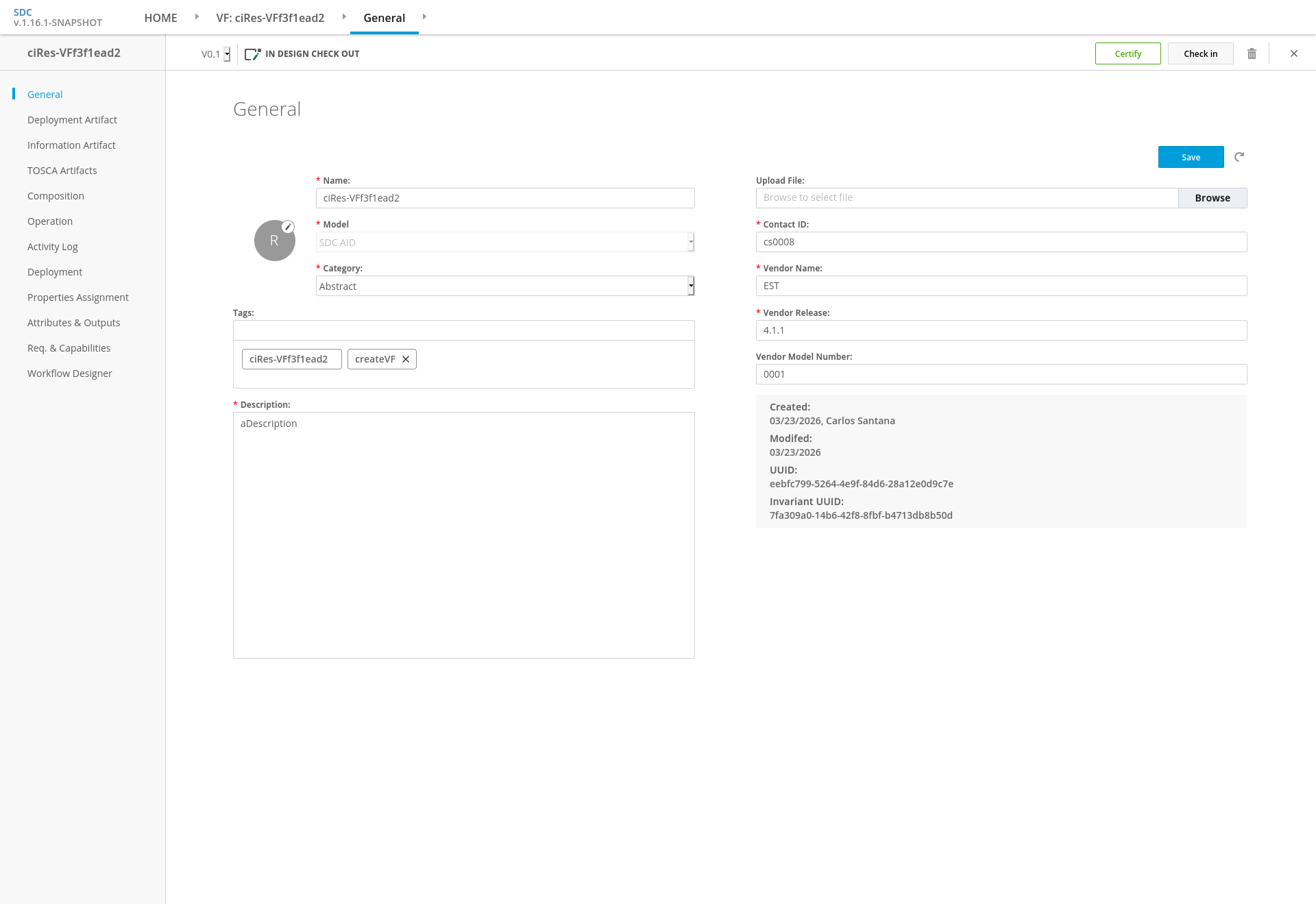The image size is (1316, 904).
Task: Click the green Certify button
Action: click(x=1128, y=53)
